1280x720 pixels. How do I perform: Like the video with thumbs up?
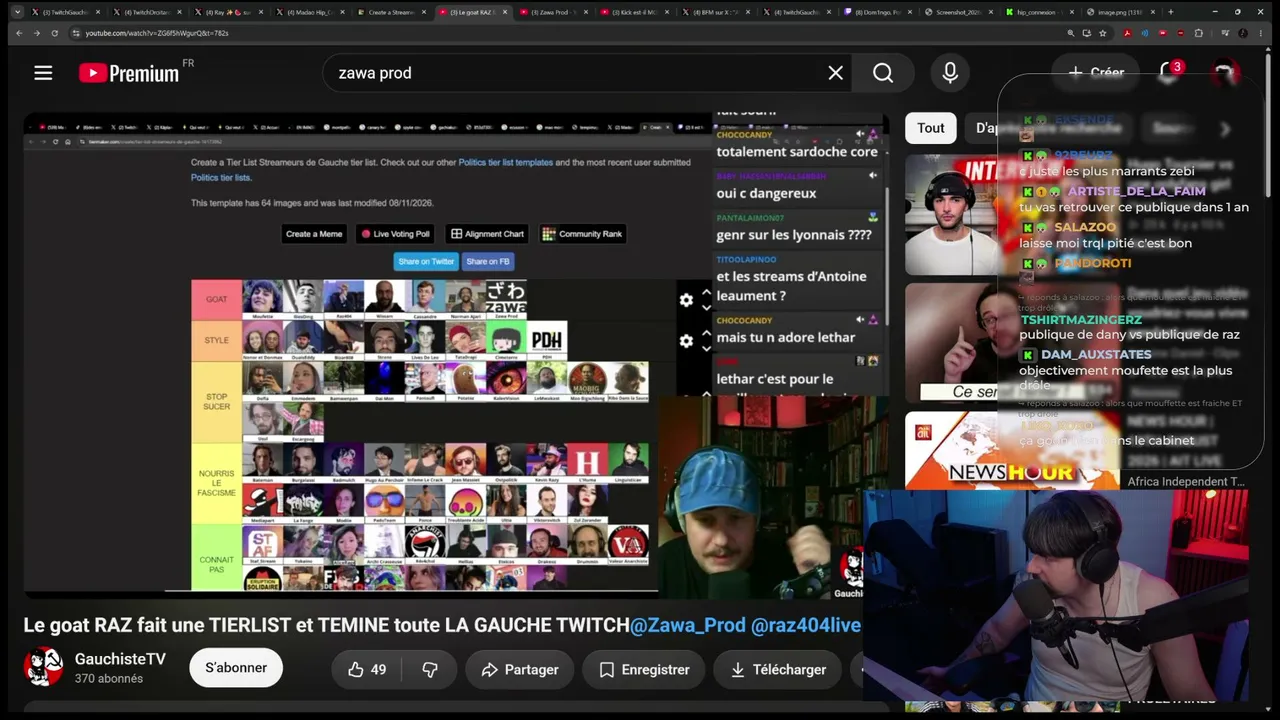click(x=366, y=670)
